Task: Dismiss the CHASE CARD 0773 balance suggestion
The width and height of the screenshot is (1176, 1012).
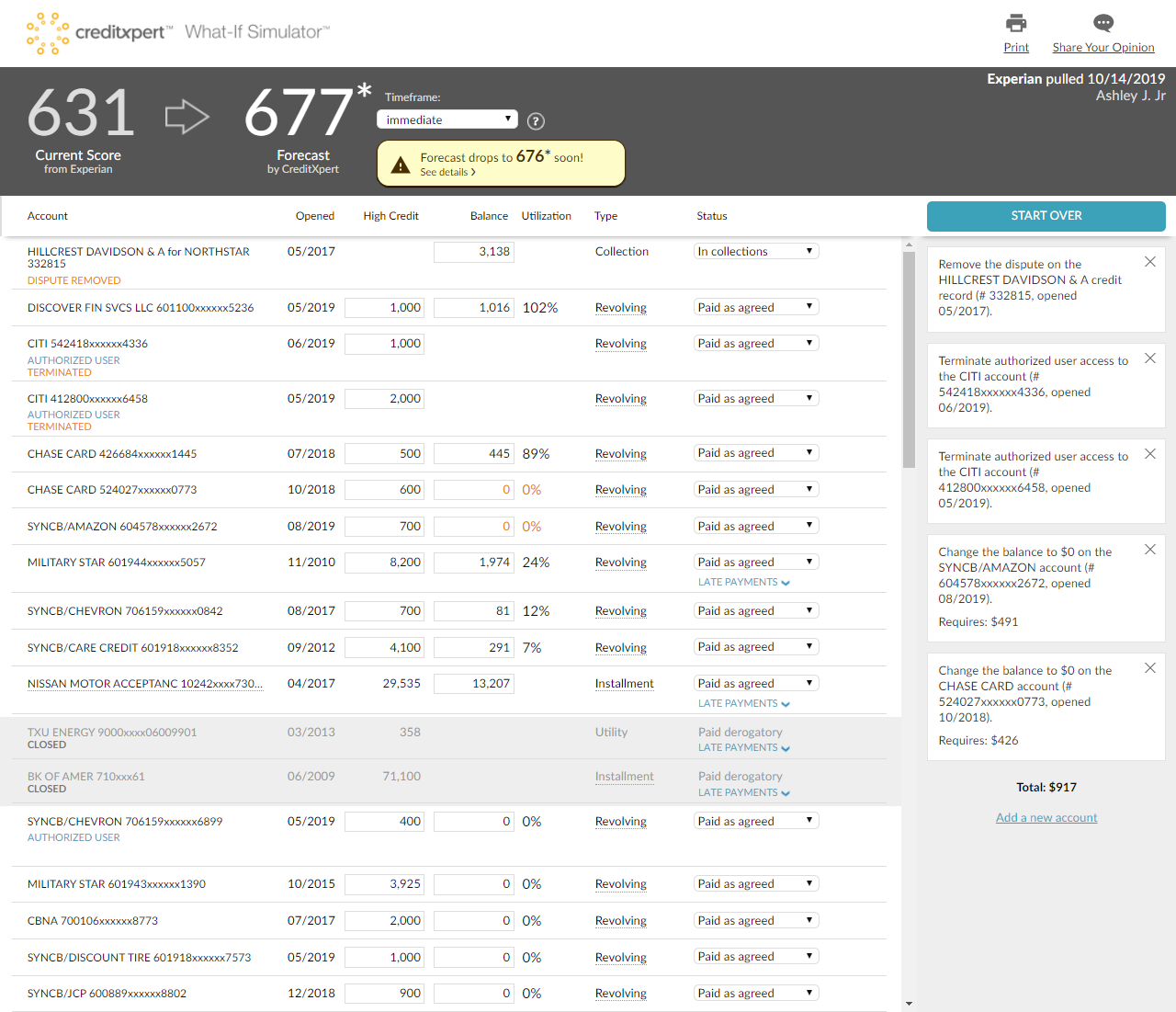Action: point(1149,668)
